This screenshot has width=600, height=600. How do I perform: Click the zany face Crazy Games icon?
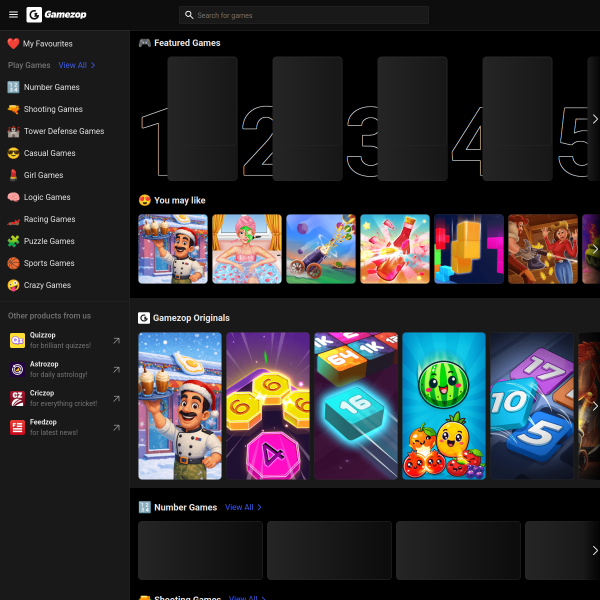pyautogui.click(x=13, y=285)
